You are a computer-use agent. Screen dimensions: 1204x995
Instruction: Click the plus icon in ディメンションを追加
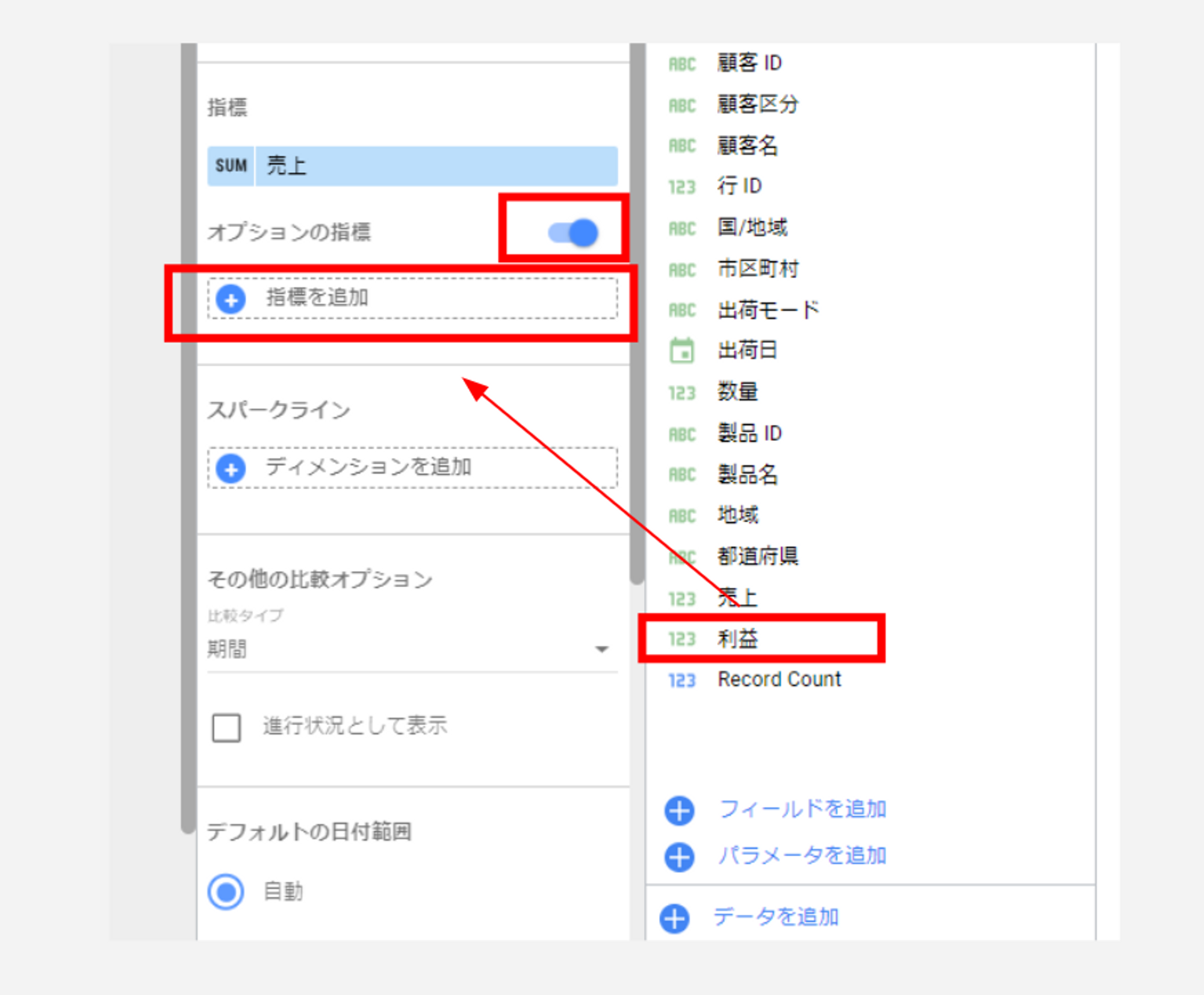click(231, 469)
